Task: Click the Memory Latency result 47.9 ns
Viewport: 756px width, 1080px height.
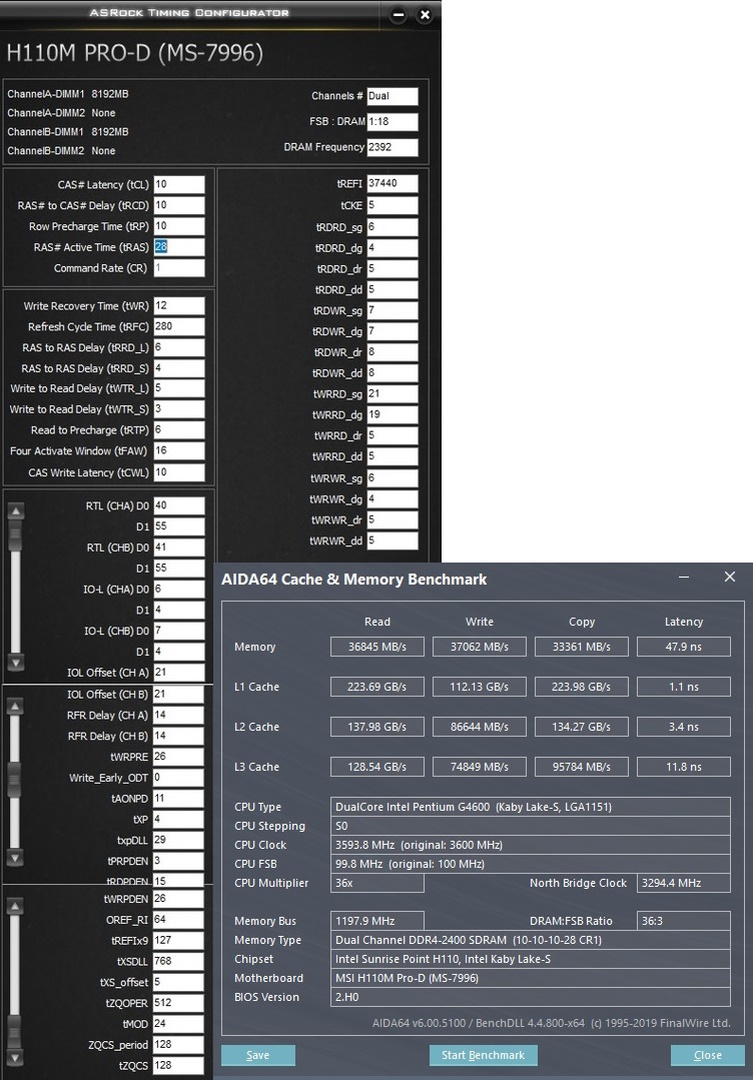Action: pos(684,647)
